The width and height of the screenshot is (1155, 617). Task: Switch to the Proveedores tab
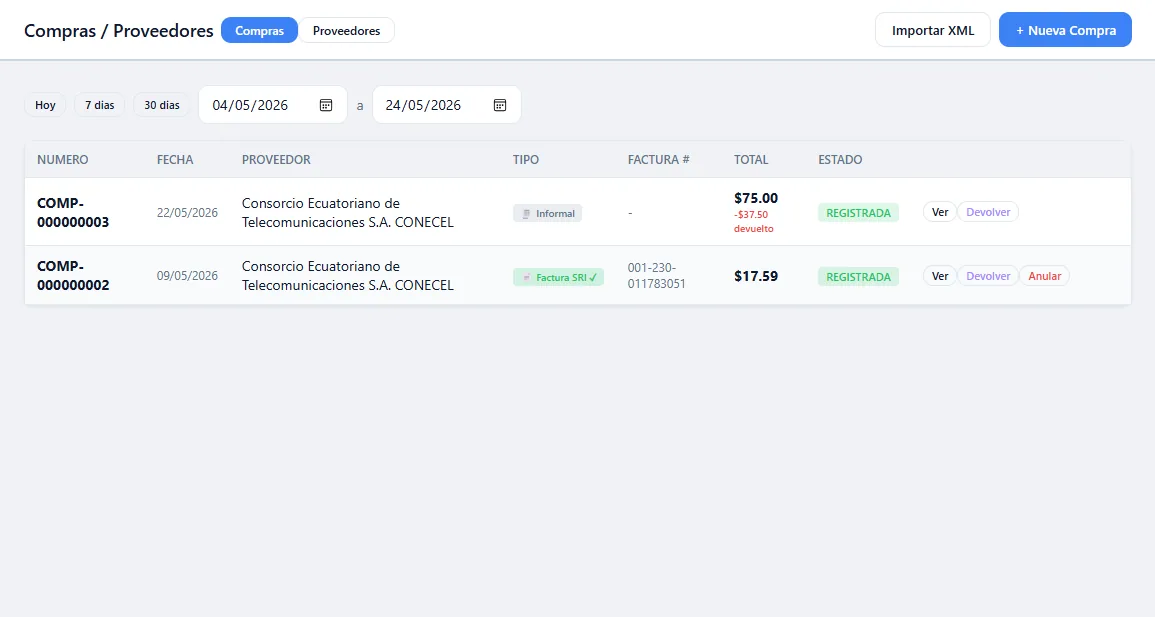[346, 30]
